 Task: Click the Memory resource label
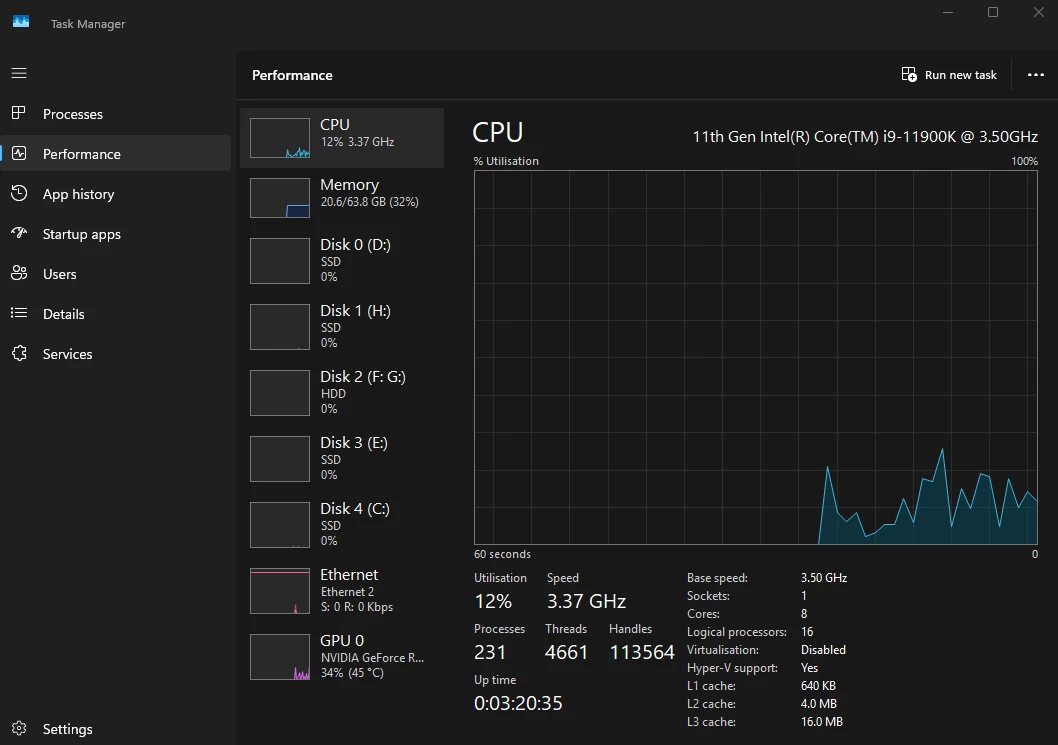point(350,185)
